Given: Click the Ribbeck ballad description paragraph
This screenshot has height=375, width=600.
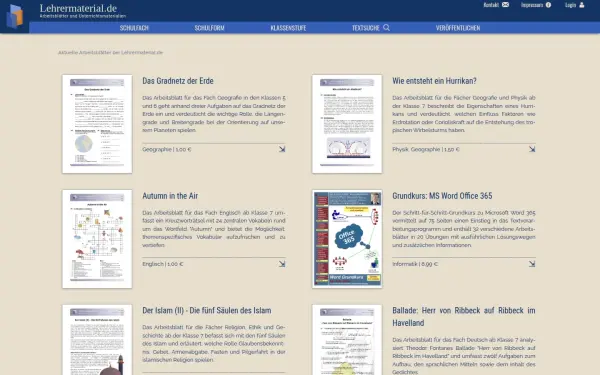Looking at the screenshot, I should tap(464, 355).
